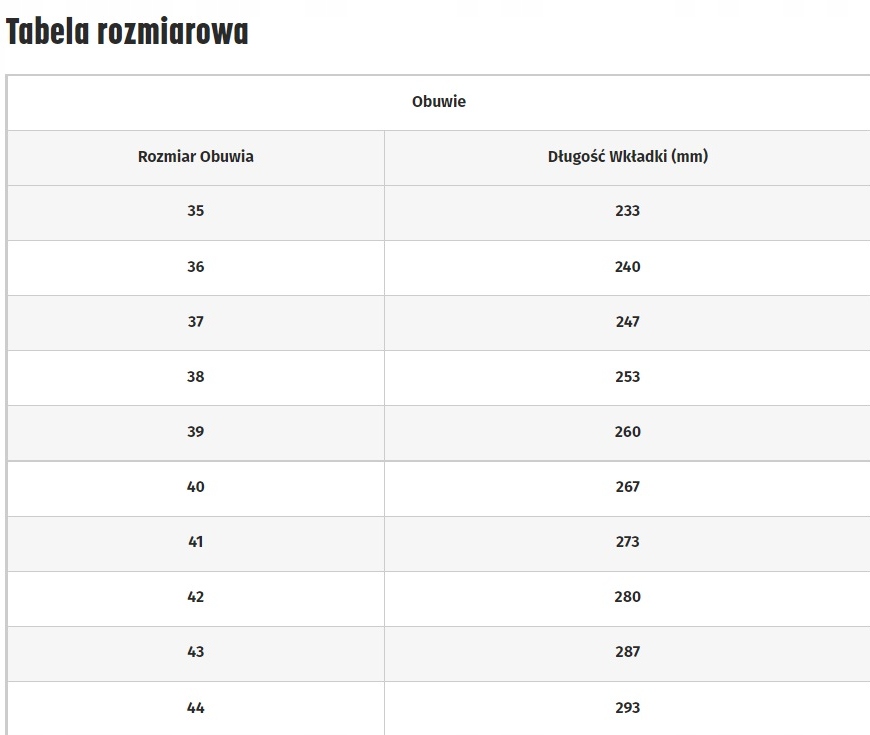Select shoe size 38 cell
Image resolution: width=870 pixels, height=735 pixels.
pyautogui.click(x=196, y=377)
